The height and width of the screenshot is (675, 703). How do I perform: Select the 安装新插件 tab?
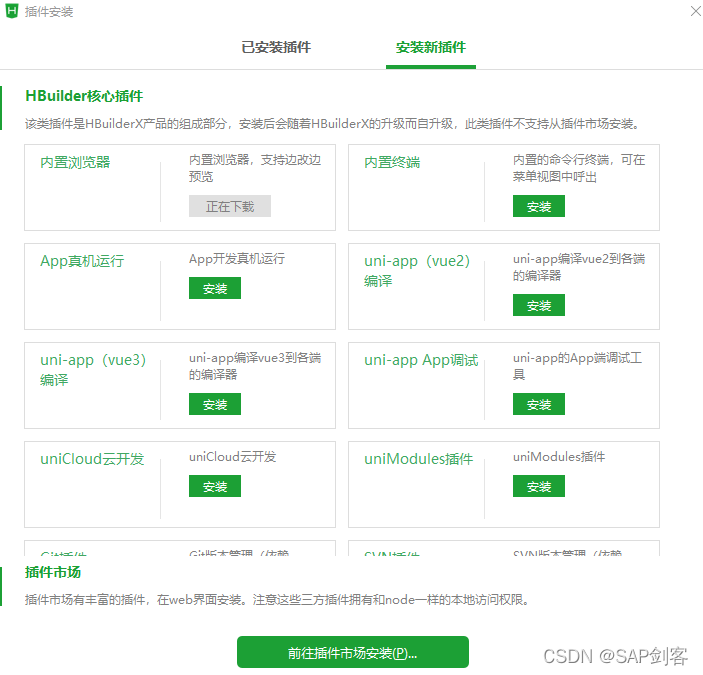click(x=430, y=47)
